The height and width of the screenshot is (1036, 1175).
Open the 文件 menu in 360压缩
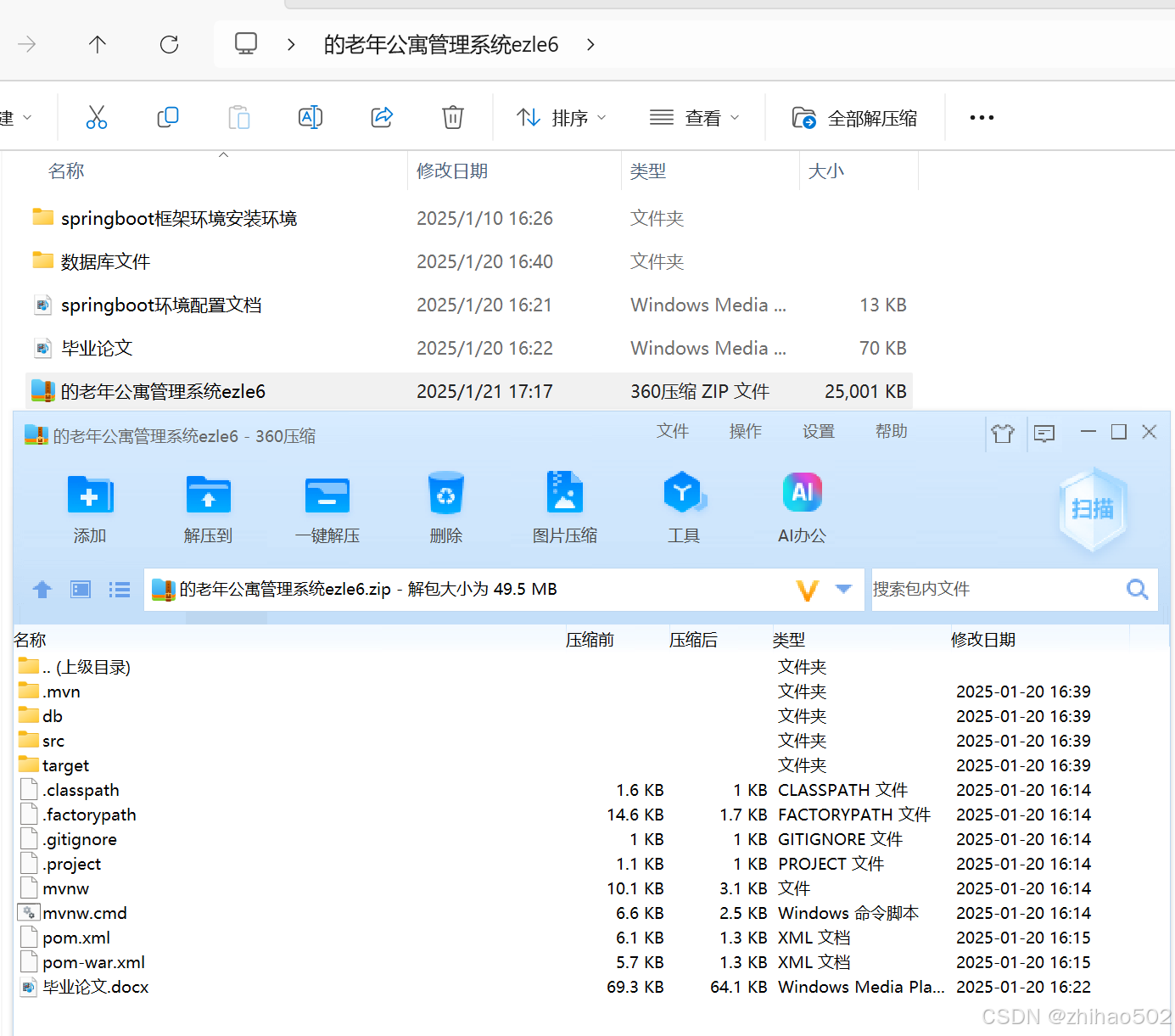point(673,431)
